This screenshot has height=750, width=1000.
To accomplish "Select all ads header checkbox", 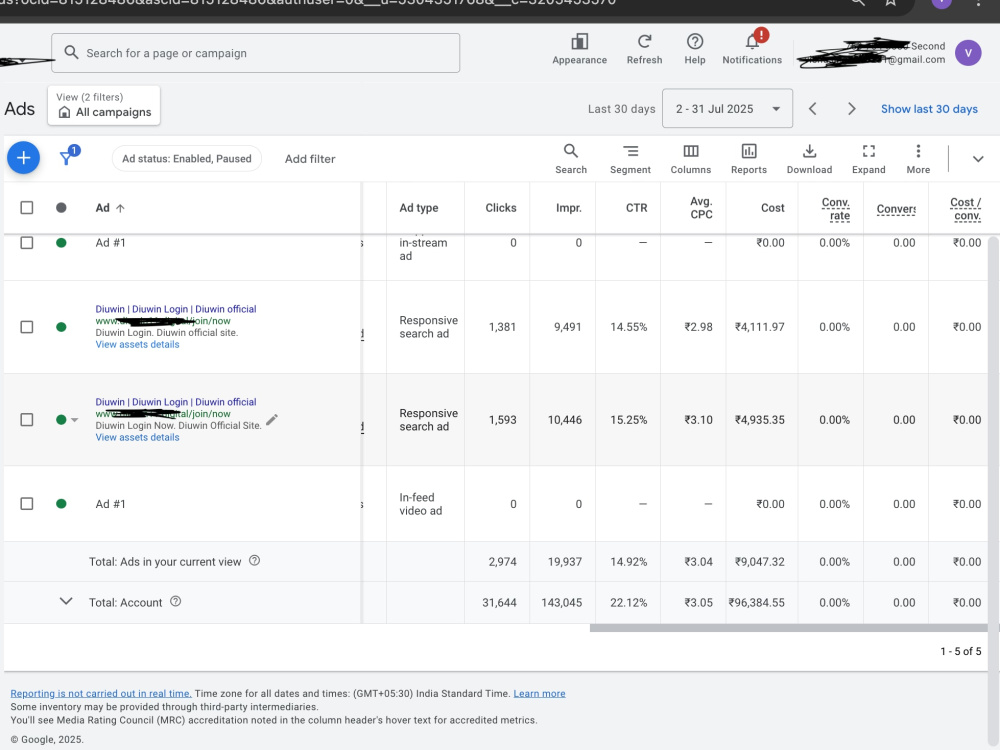I will pyautogui.click(x=27, y=208).
